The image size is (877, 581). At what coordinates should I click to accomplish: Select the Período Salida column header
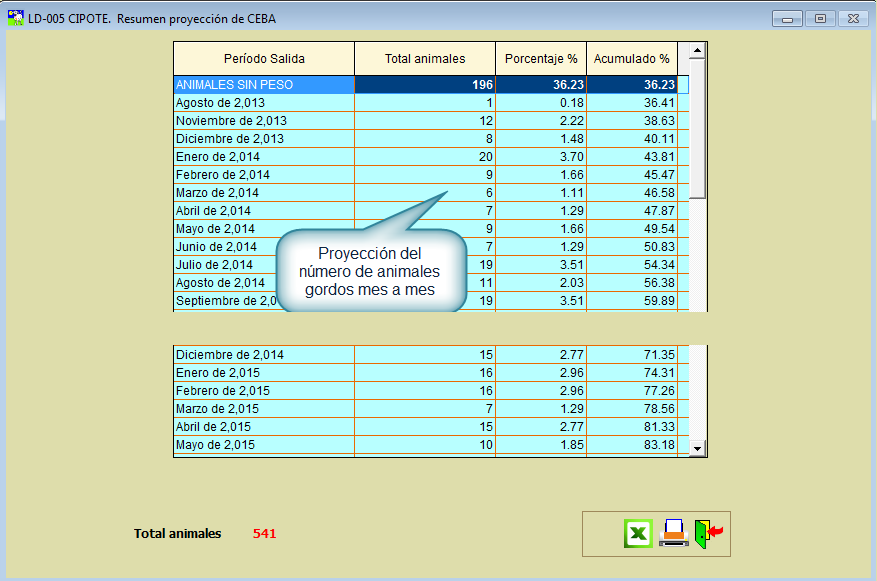pos(264,59)
